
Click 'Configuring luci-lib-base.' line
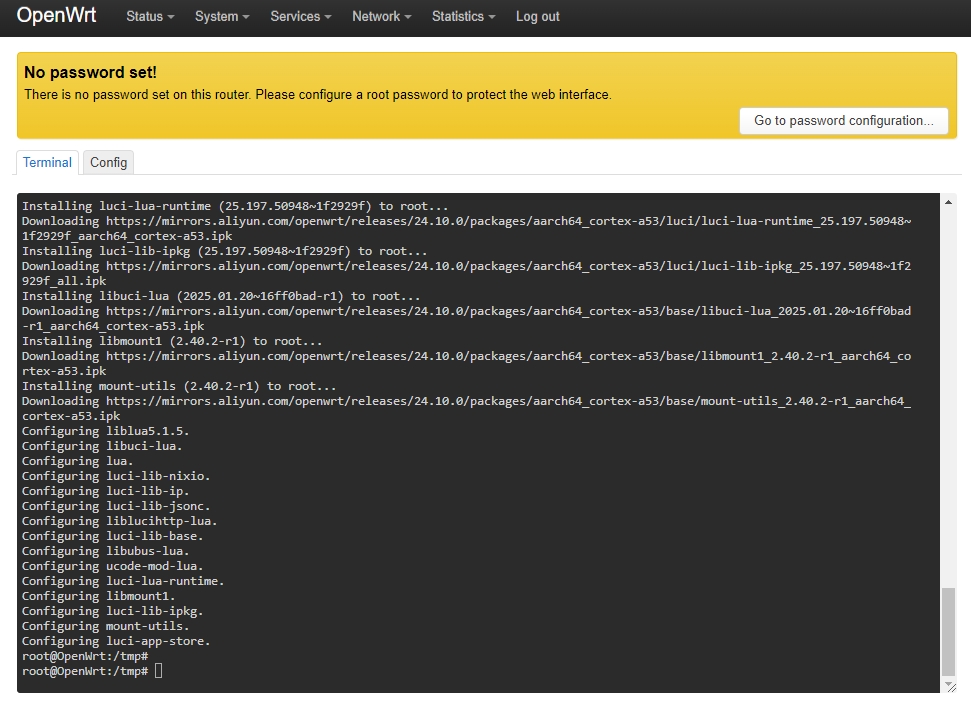point(113,536)
